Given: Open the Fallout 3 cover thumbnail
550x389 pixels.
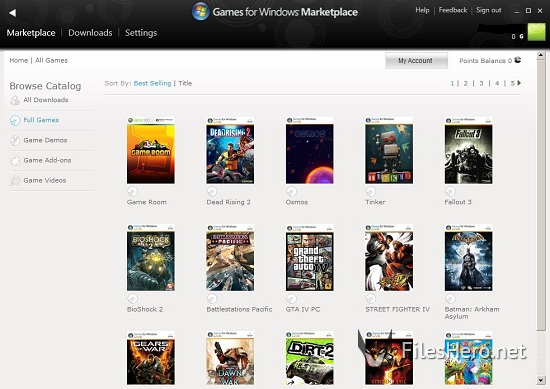Looking at the screenshot, I should [x=469, y=150].
